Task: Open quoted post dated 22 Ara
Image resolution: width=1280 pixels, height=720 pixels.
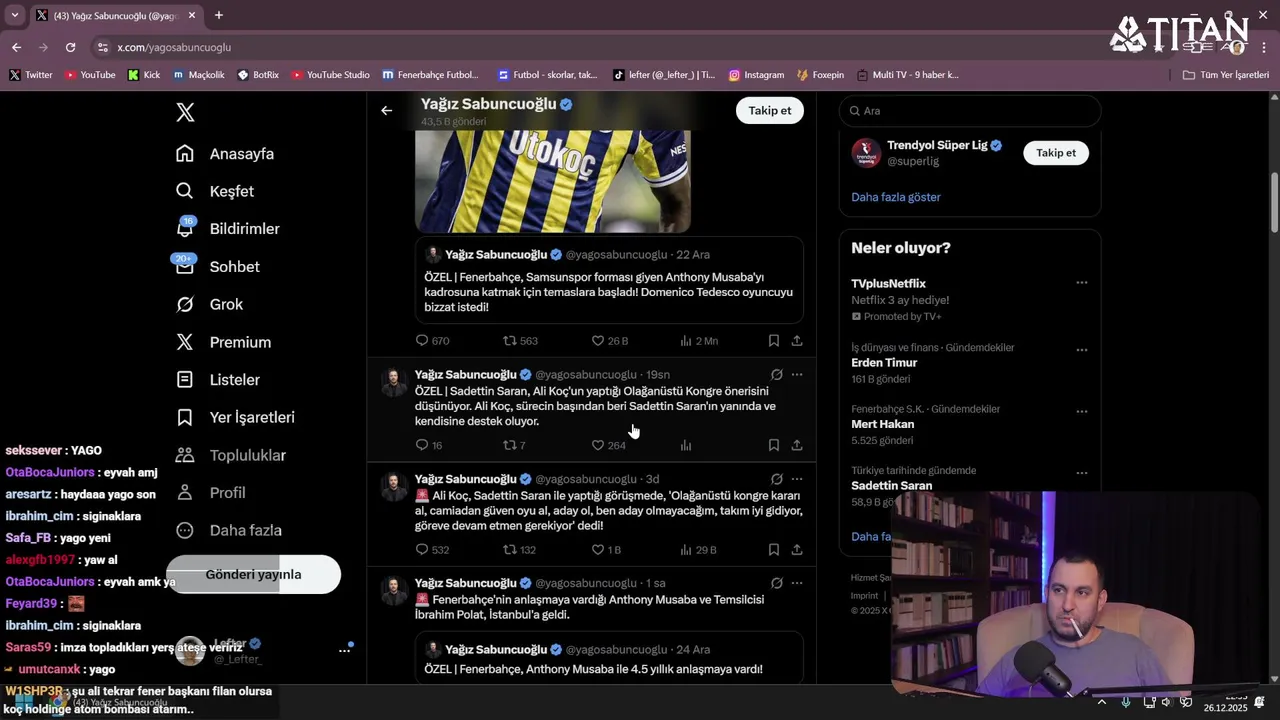Action: (x=609, y=280)
